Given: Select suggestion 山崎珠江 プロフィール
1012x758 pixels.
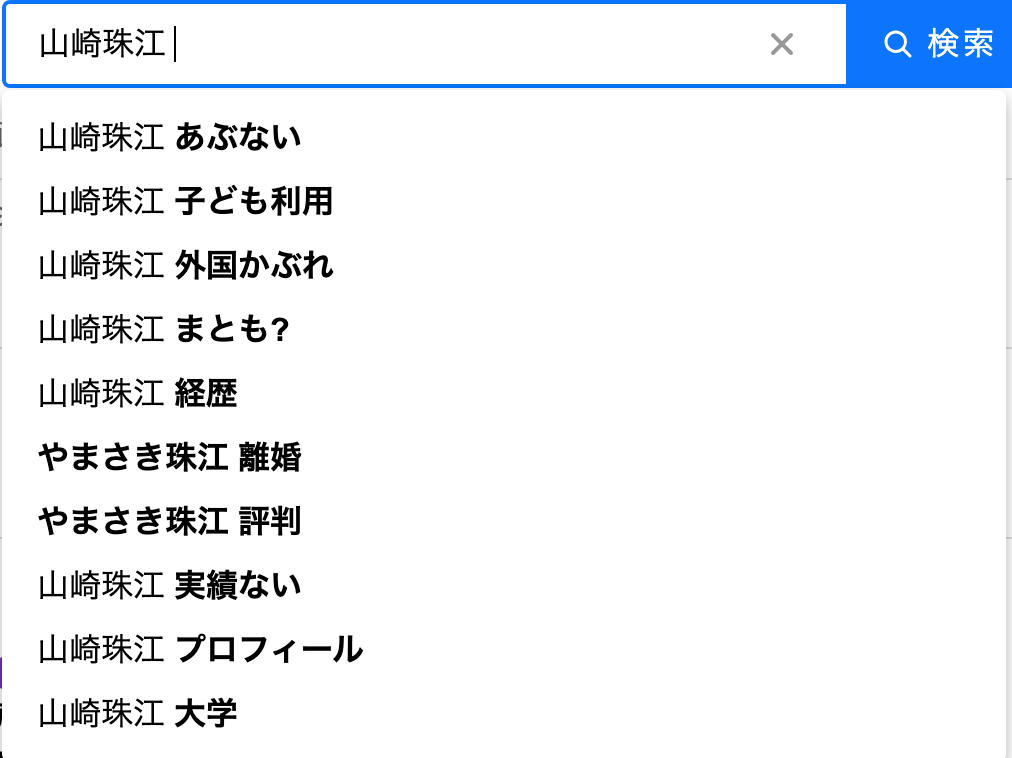Looking at the screenshot, I should point(504,649).
